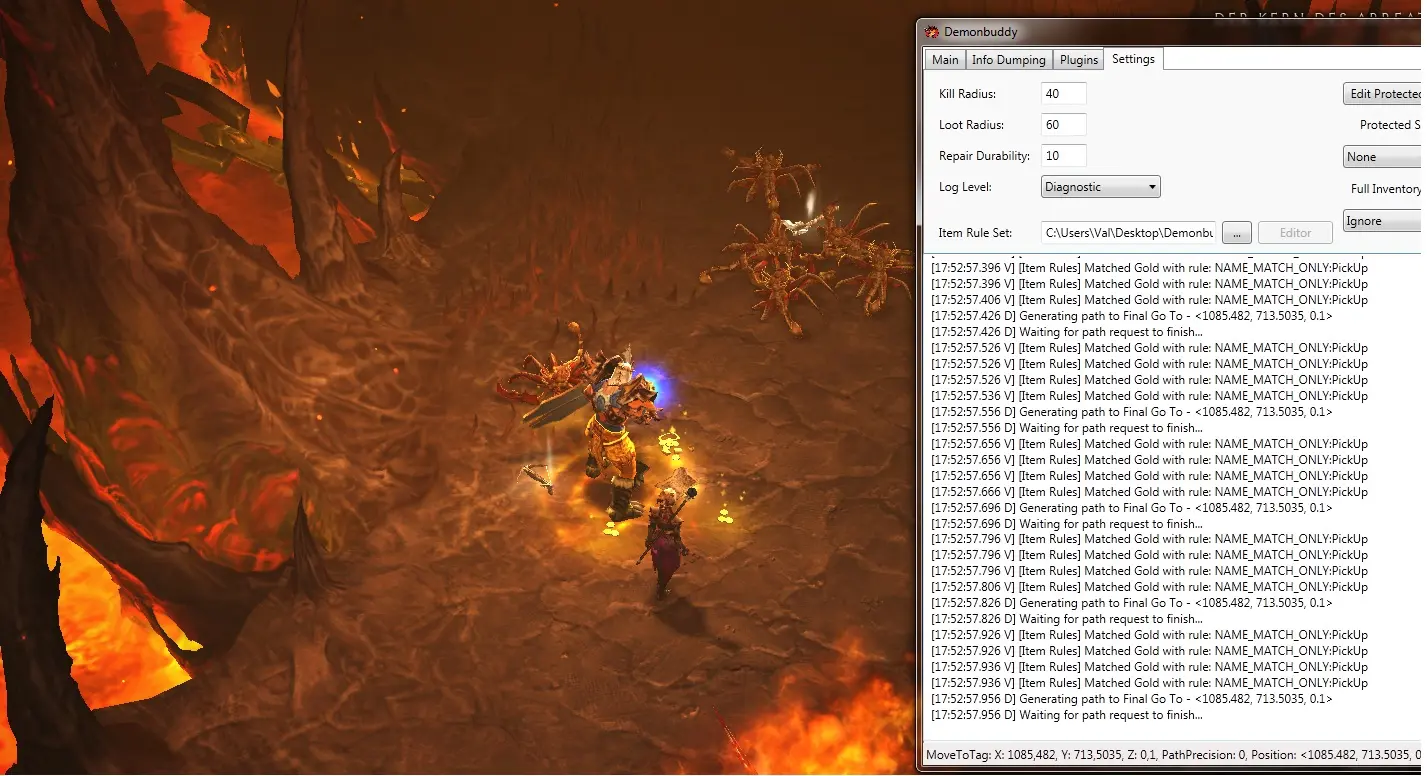Click the Demonbuddy title bar icon
This screenshot has width=1427, height=776.
tap(932, 32)
